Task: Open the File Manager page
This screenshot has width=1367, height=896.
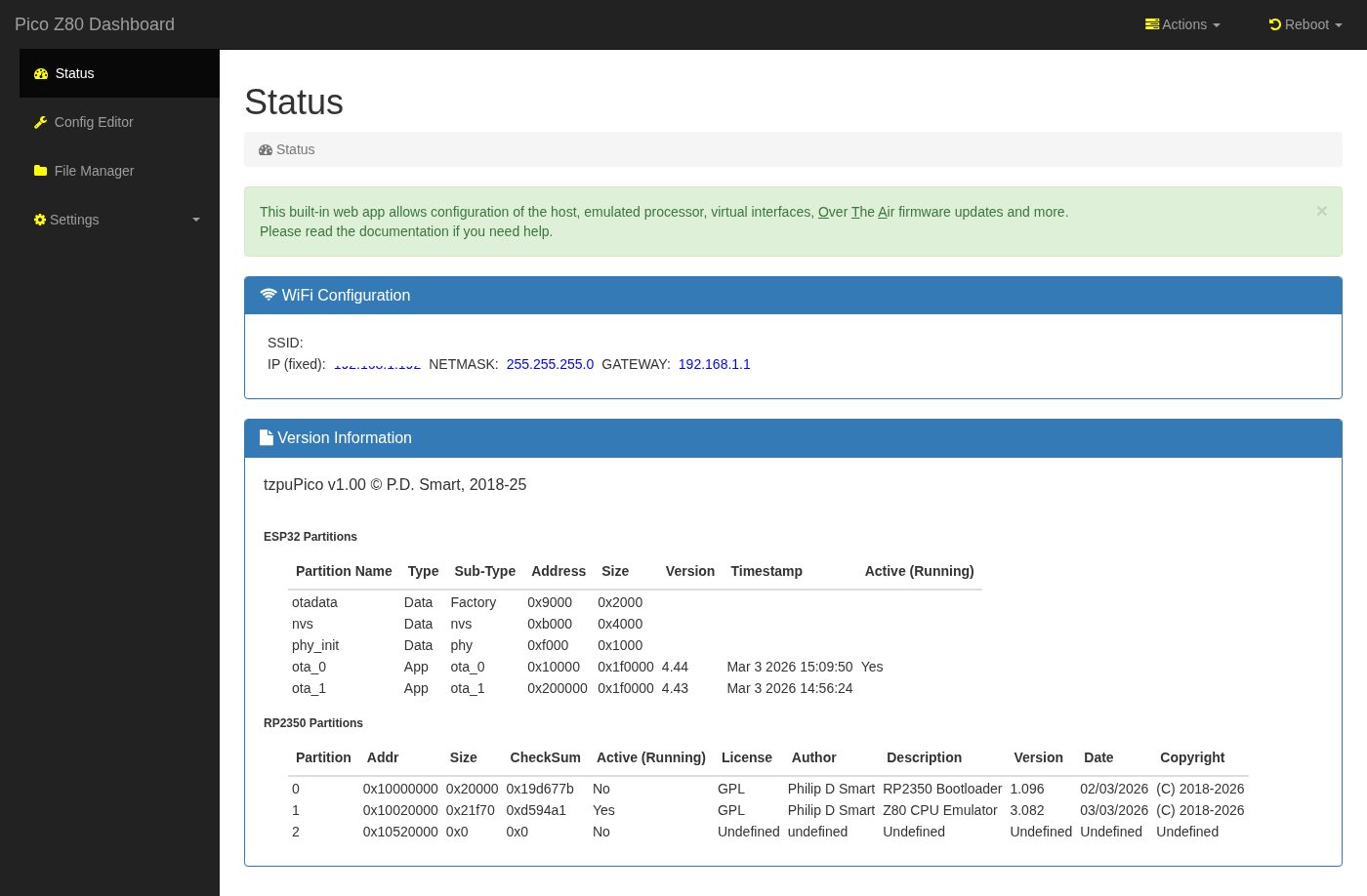Action: click(96, 171)
